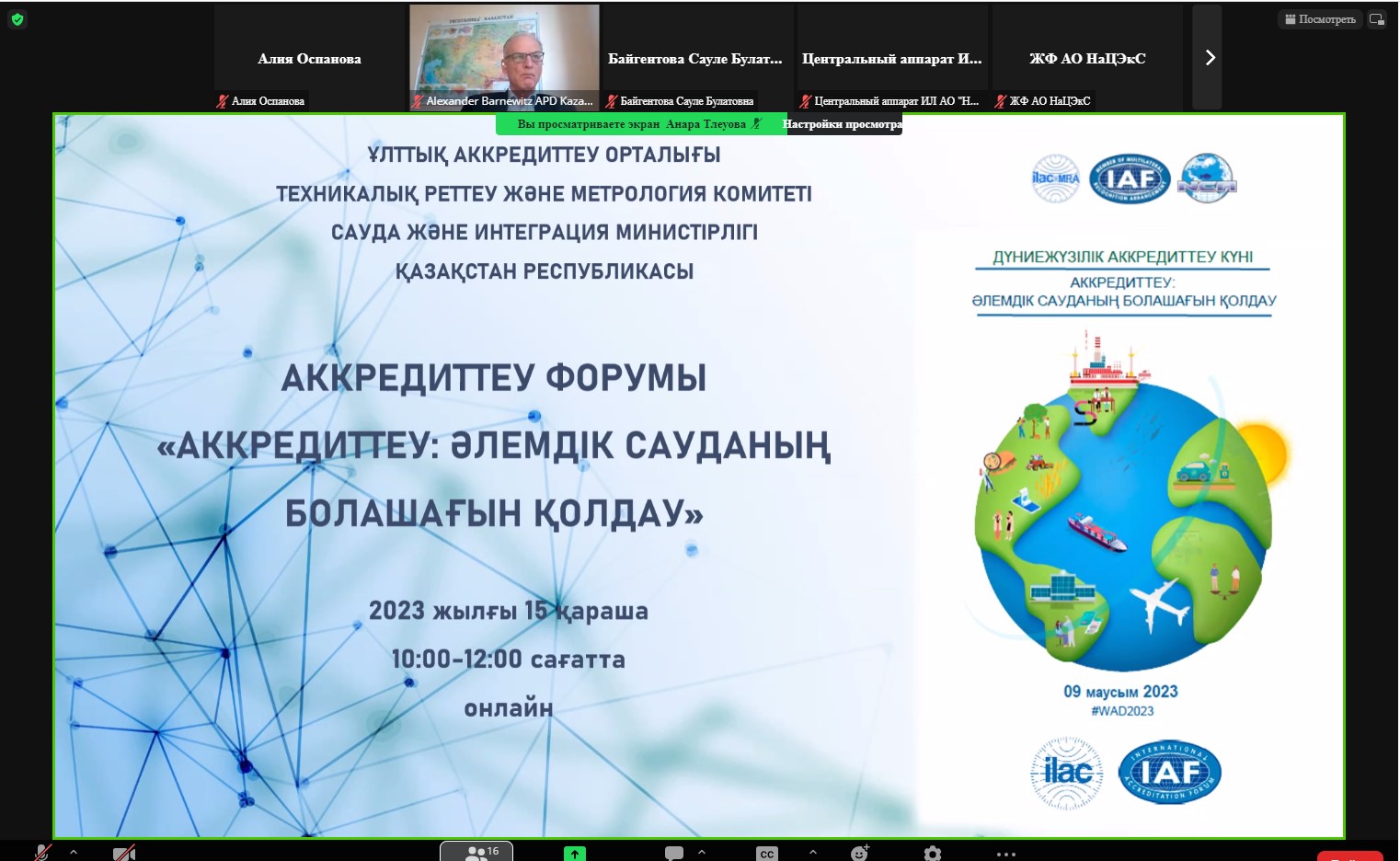The image size is (1400, 861).
Task: Click the Алия Оспанова participant tile
Action: [309, 58]
